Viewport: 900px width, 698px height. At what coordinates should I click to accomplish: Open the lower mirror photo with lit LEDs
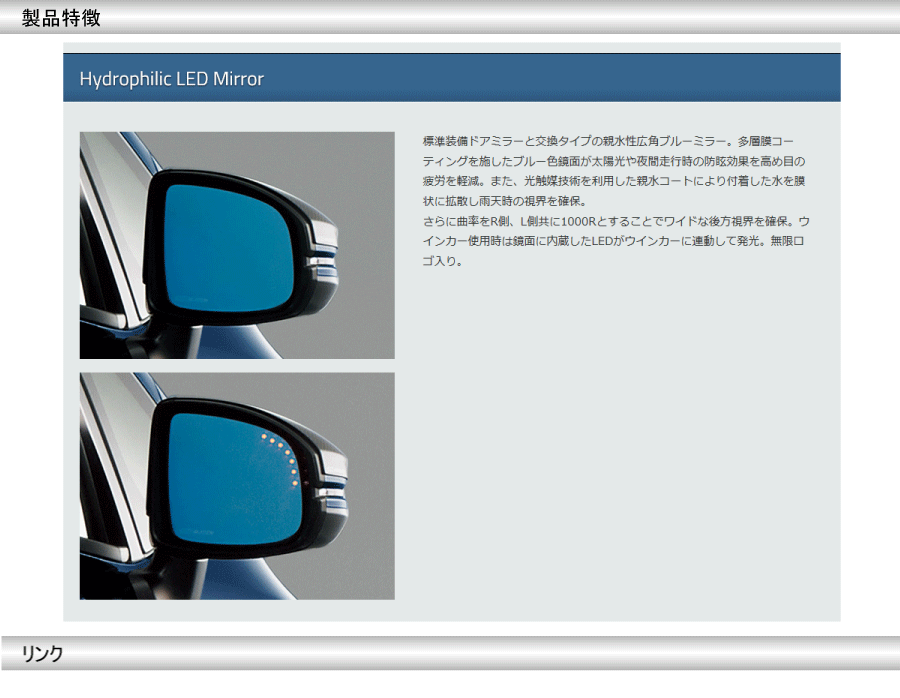[237, 486]
